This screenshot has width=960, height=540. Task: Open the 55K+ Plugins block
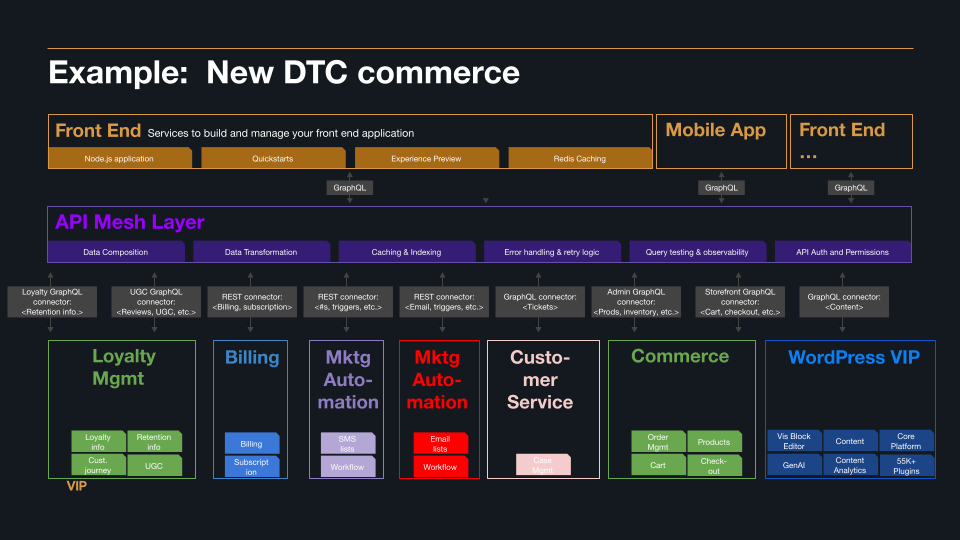coord(907,465)
